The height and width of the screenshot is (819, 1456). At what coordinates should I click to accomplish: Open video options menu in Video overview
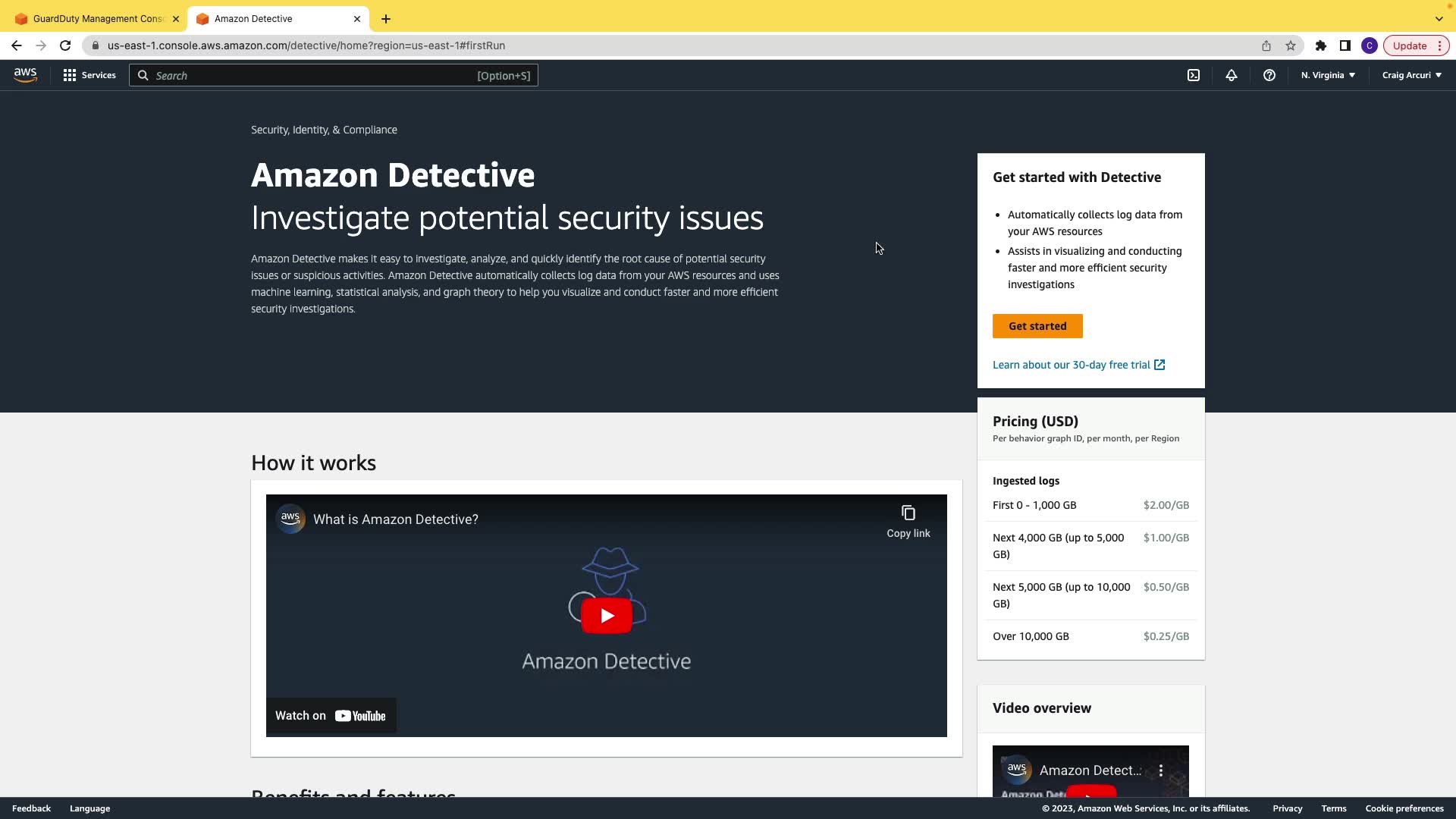point(1160,770)
